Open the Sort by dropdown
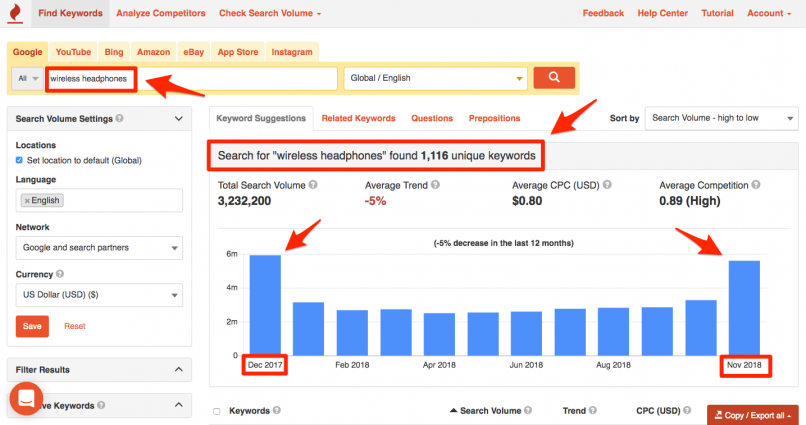The height and width of the screenshot is (425, 806). (721, 118)
